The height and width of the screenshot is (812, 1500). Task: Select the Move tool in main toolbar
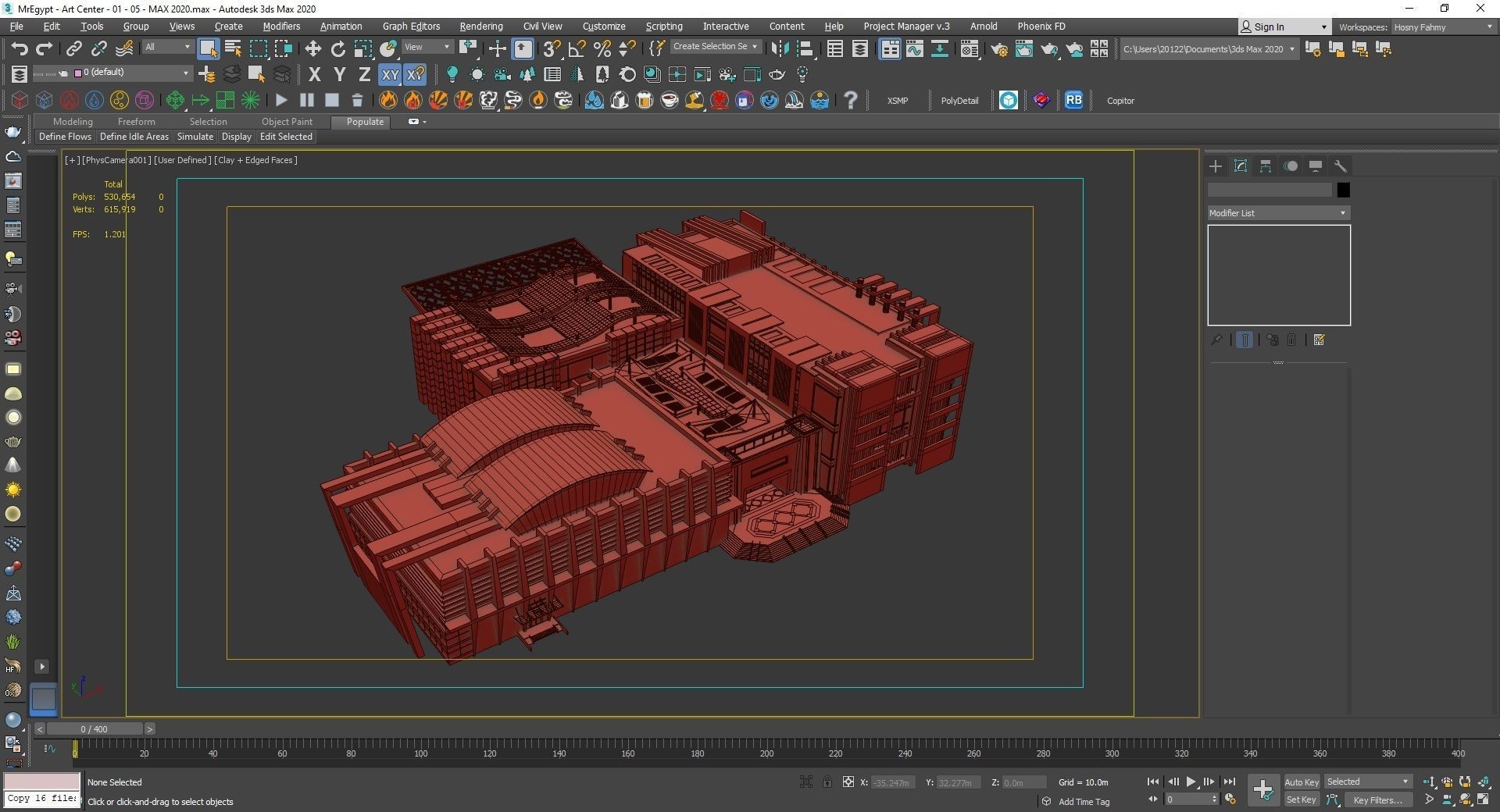312,49
